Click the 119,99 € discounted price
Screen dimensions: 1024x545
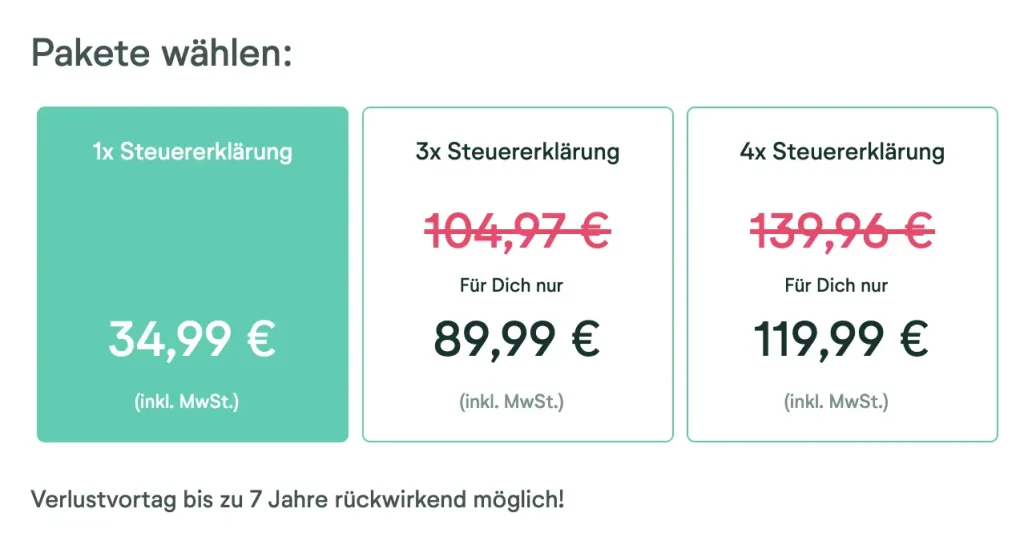(842, 340)
